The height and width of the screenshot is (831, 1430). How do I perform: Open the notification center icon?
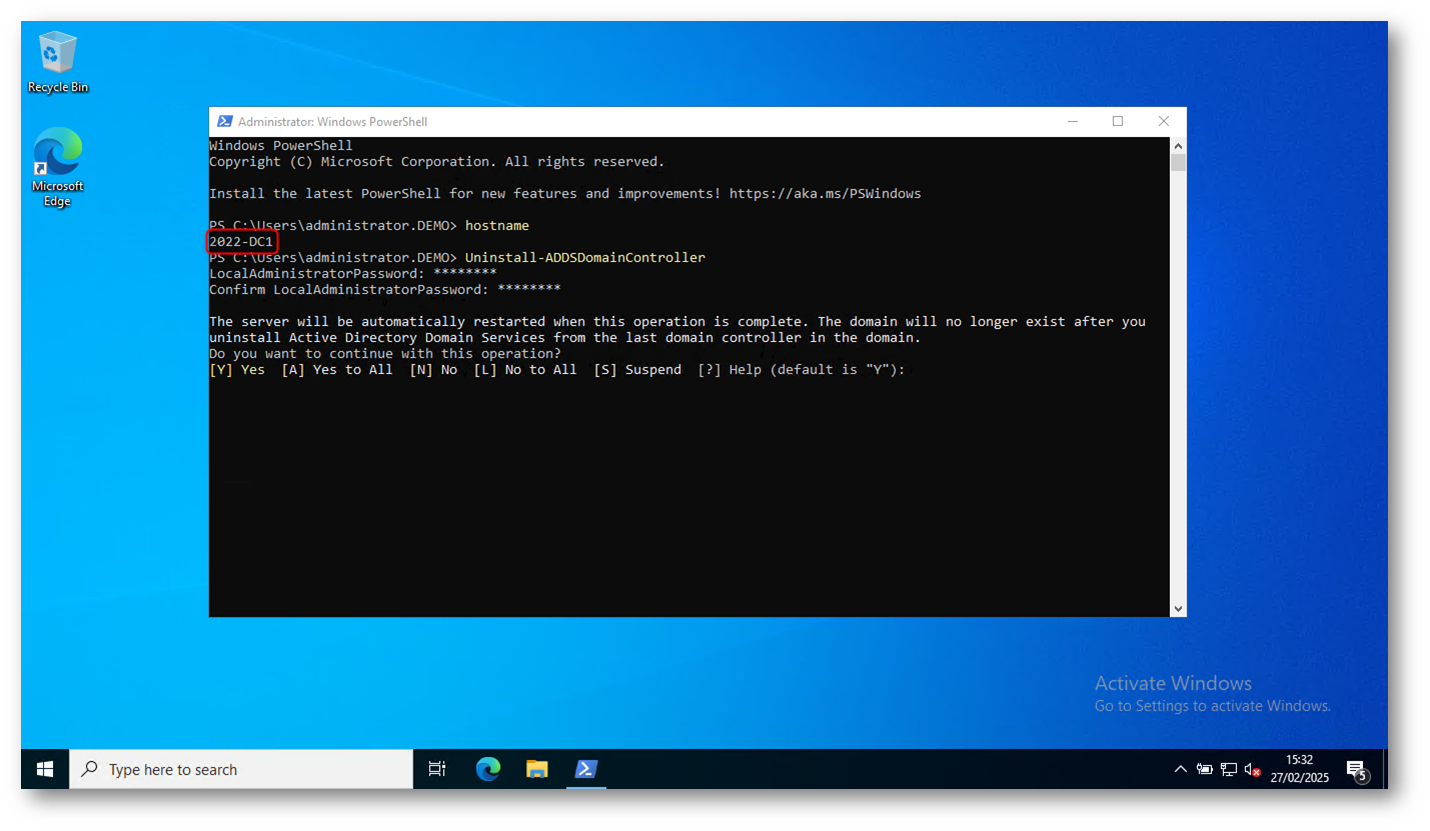pyautogui.click(x=1357, y=770)
